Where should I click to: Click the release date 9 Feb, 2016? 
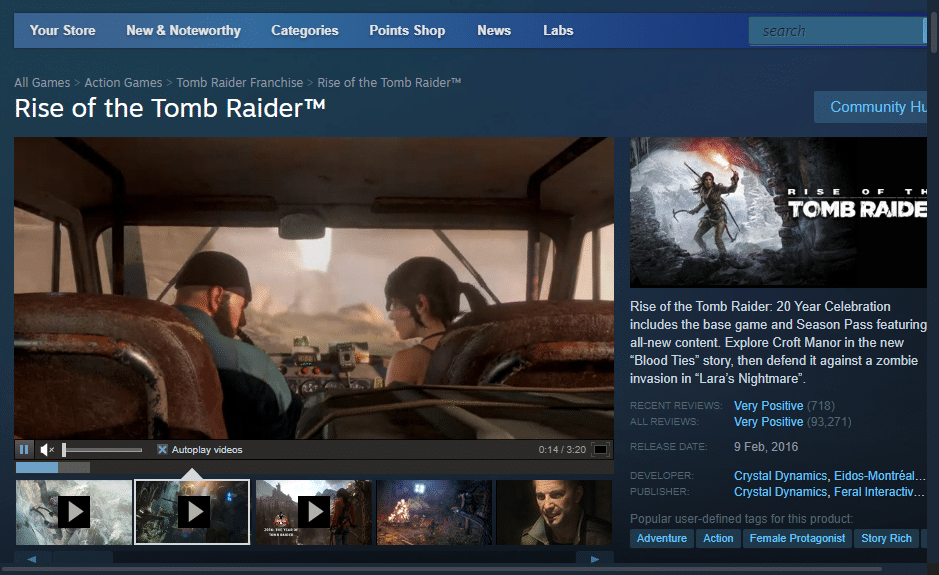tap(766, 447)
